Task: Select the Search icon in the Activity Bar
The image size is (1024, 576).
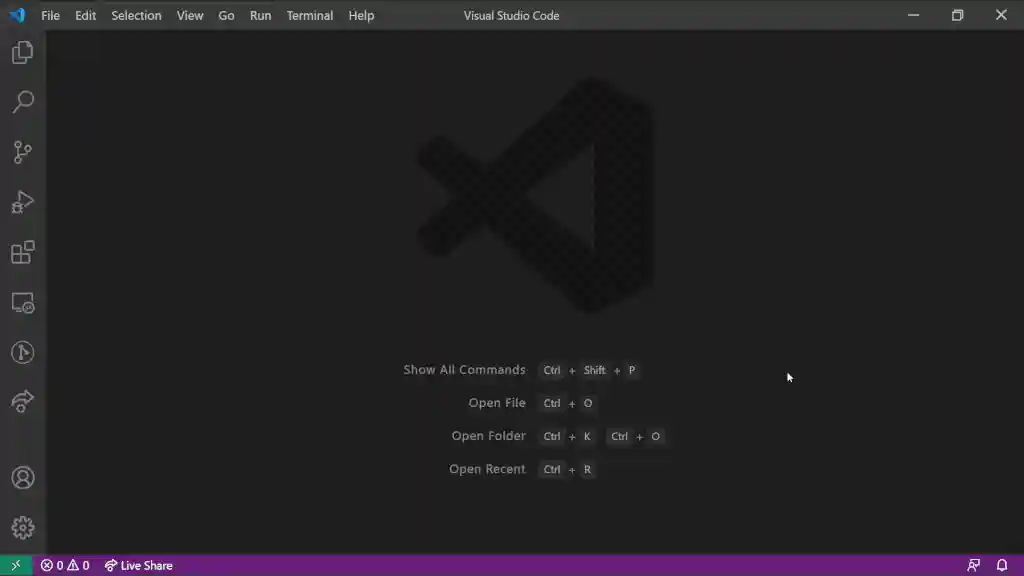Action: [22, 101]
